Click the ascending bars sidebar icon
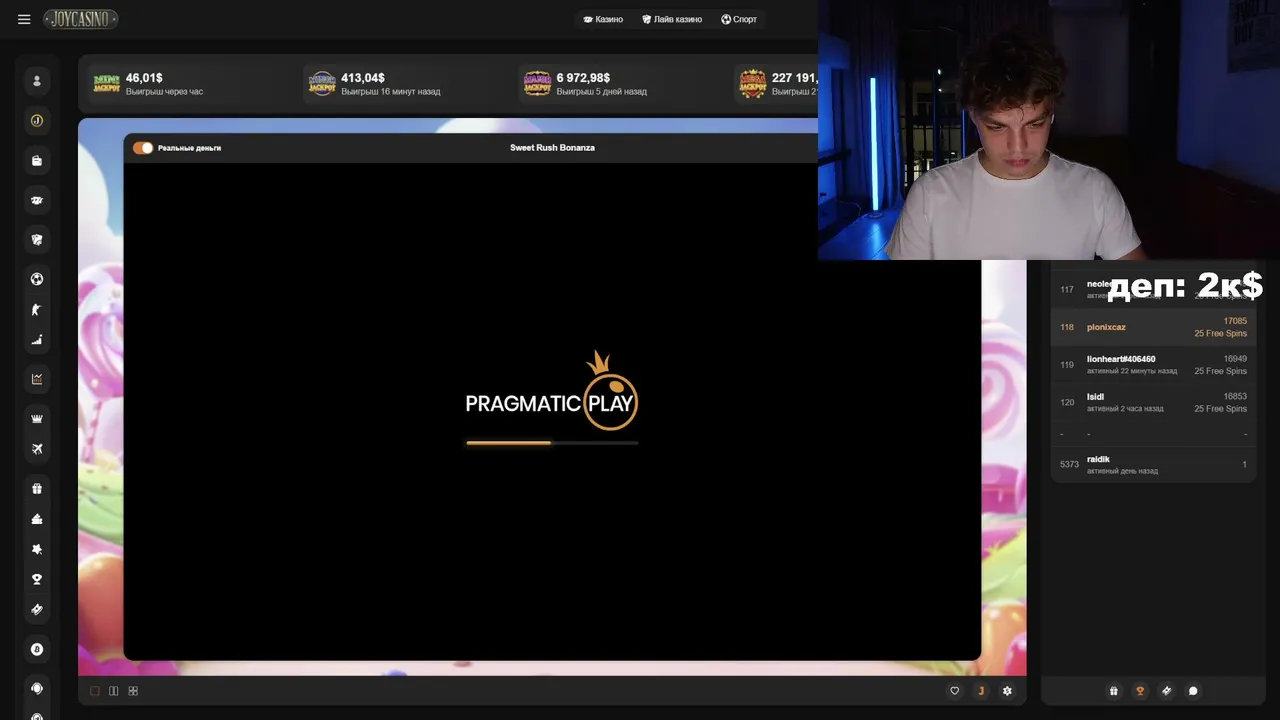 pos(37,340)
